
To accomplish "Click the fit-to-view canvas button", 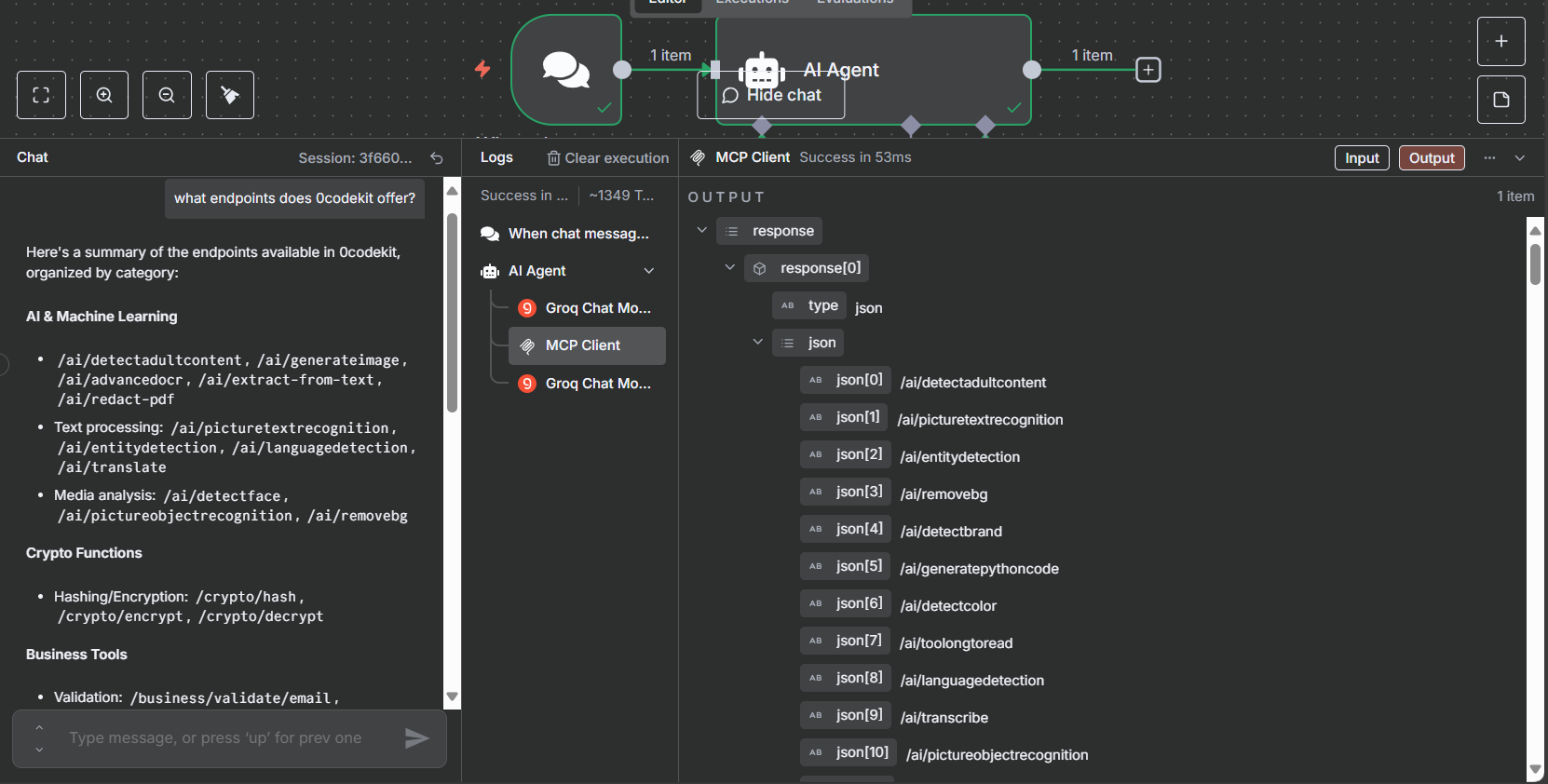I will [41, 95].
